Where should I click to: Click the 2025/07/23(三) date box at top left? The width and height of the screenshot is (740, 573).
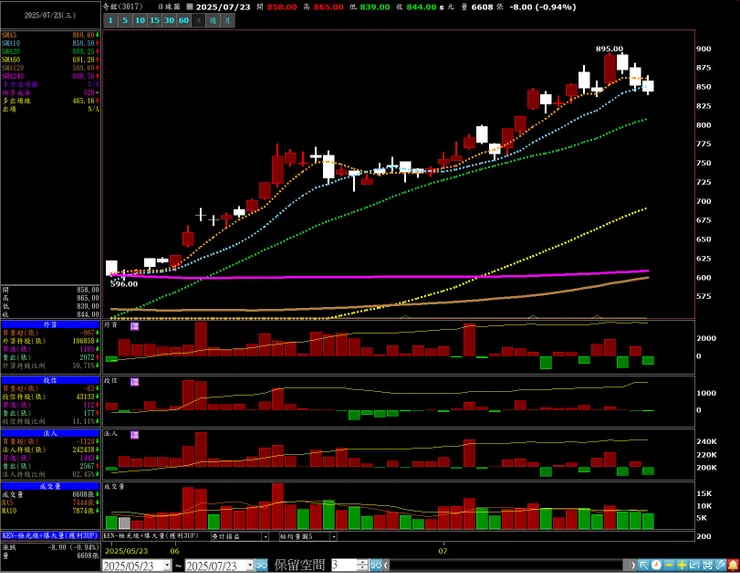click(x=50, y=15)
